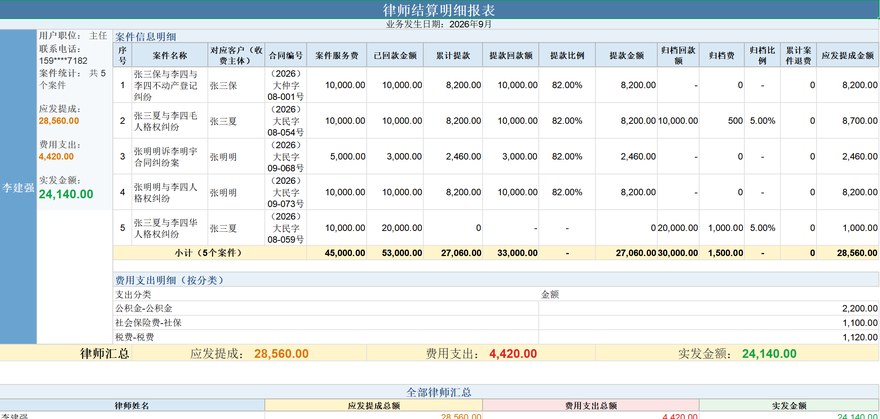This screenshot has width=880, height=419.
Task: Click the 应发提成总额 header at bottom
Action: pyautogui.click(x=374, y=405)
